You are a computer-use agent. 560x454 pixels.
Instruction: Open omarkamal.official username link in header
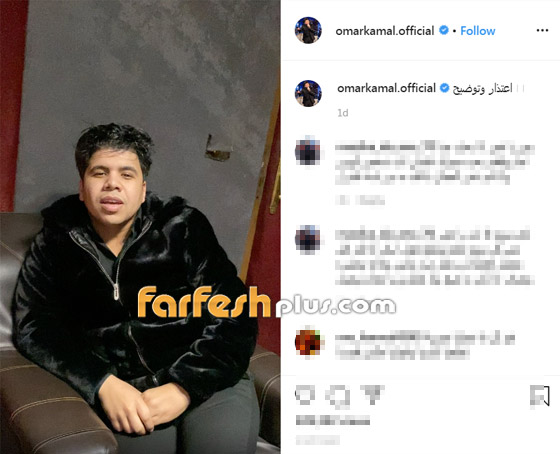click(x=385, y=31)
